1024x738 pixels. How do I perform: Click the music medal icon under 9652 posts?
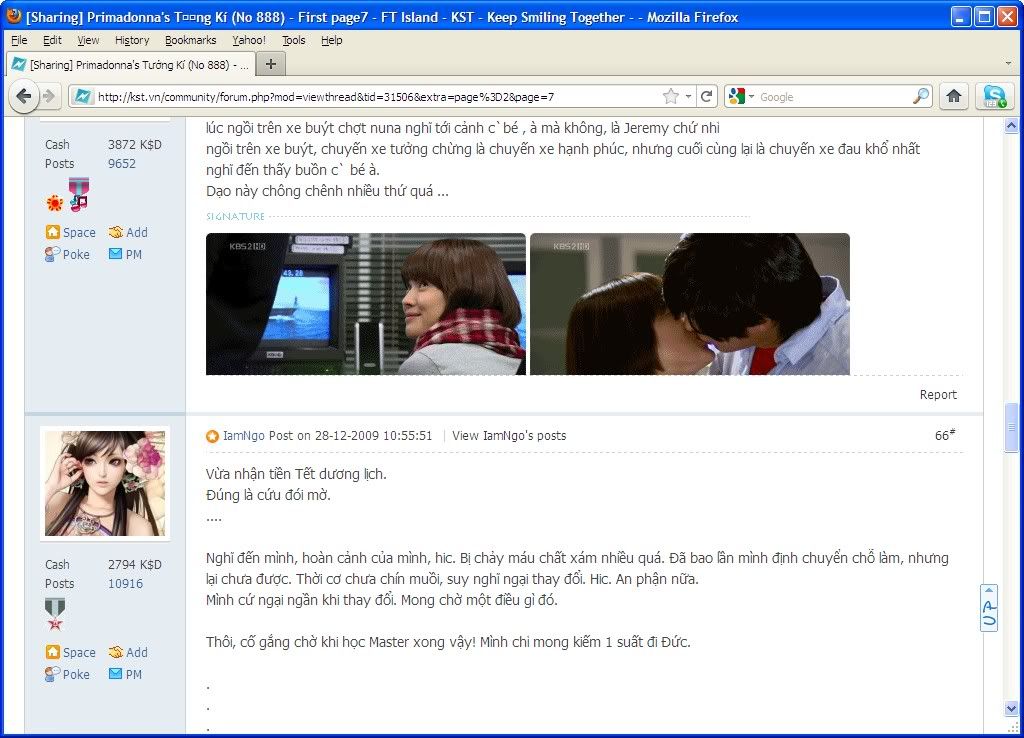[78, 194]
